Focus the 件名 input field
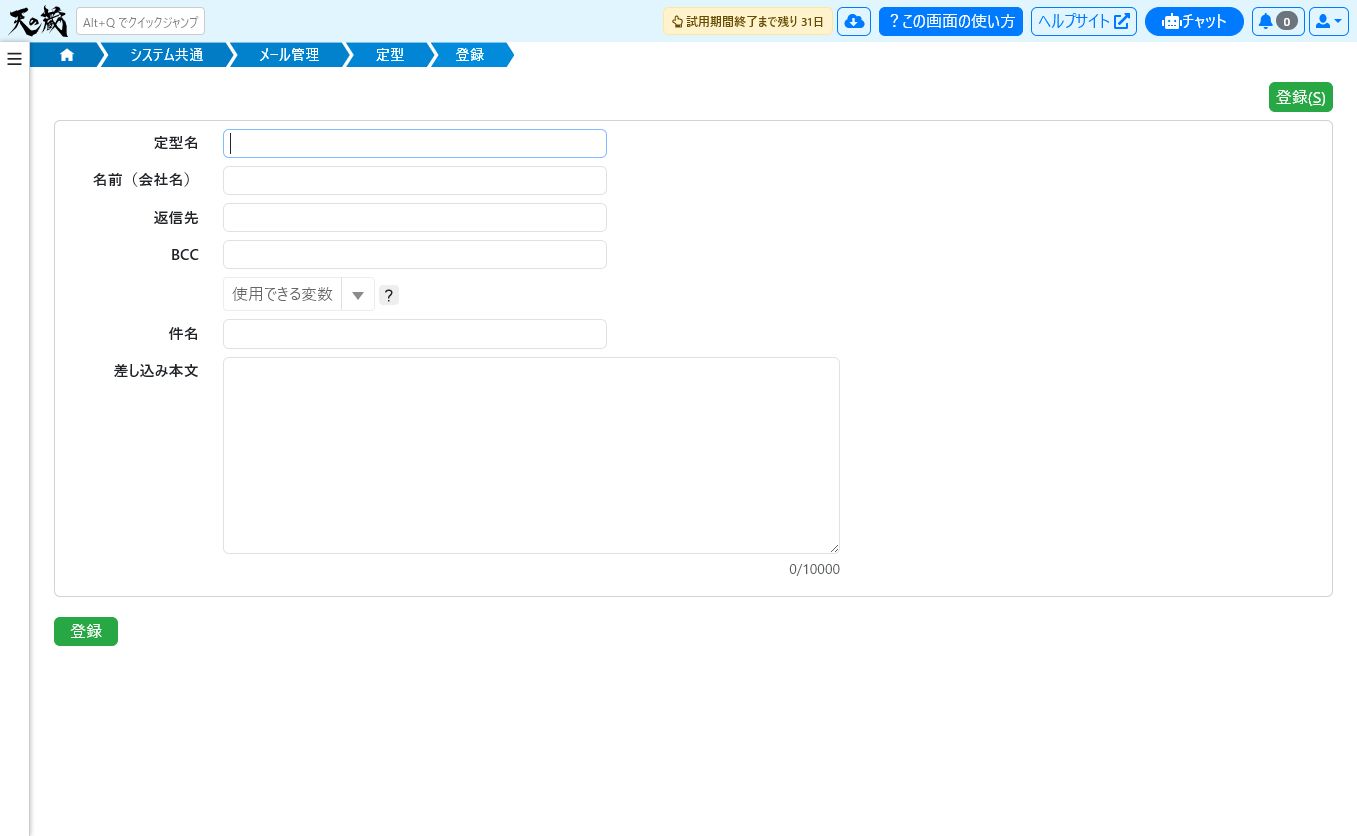This screenshot has width=1357, height=836. click(x=415, y=334)
